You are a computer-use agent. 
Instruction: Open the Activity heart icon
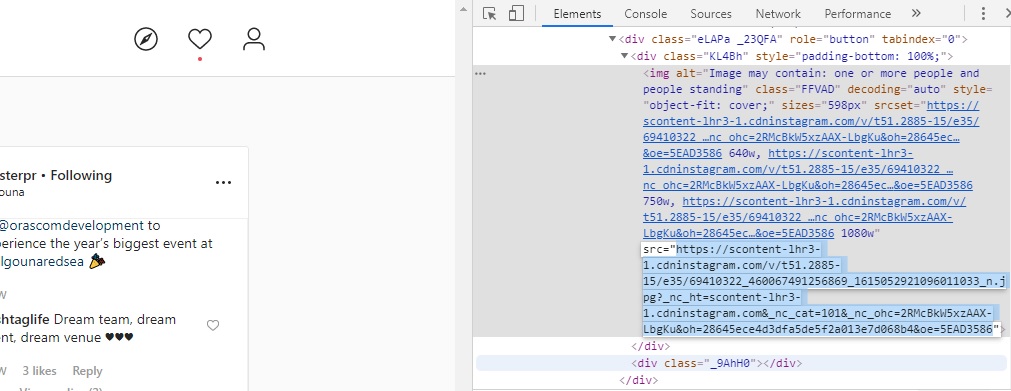pyautogui.click(x=200, y=39)
